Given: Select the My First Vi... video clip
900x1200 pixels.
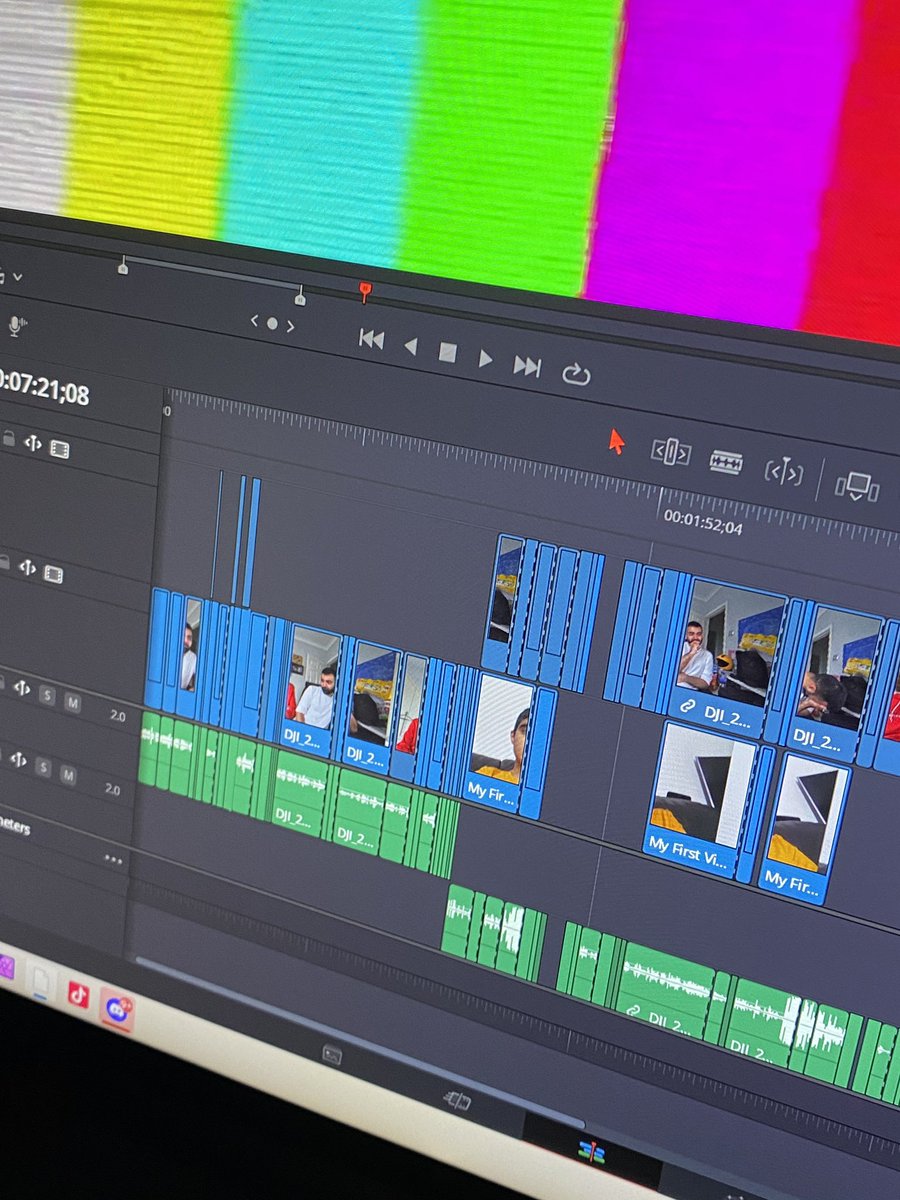Looking at the screenshot, I should (x=700, y=802).
